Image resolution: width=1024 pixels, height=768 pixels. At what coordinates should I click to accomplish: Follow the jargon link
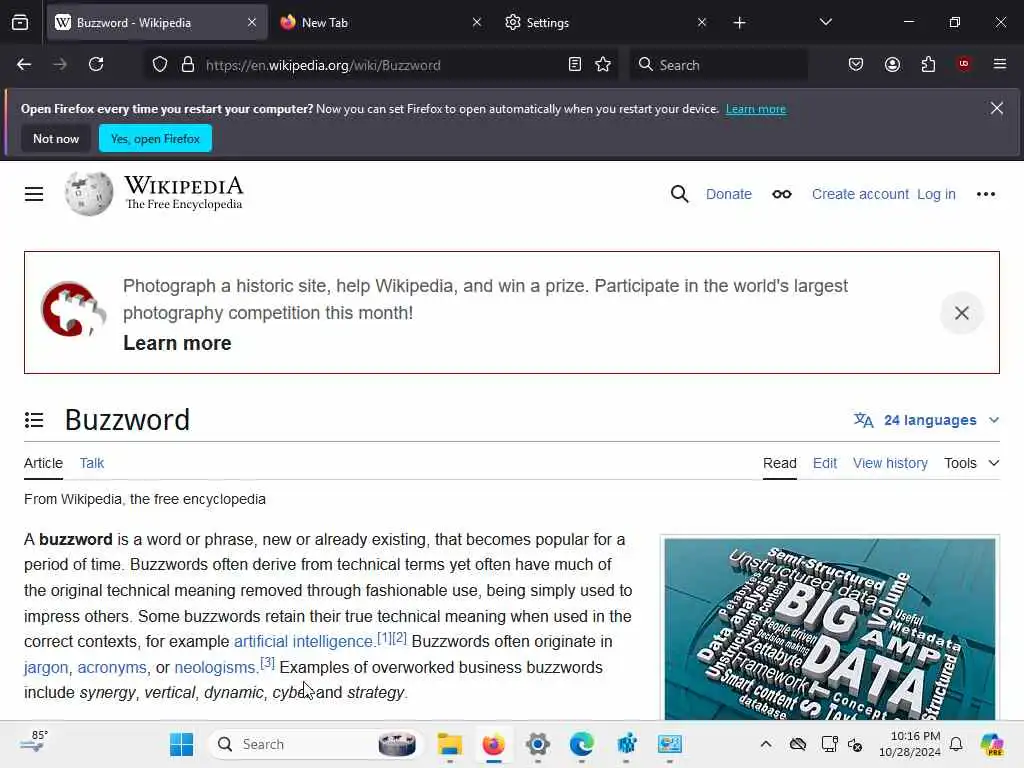pos(46,667)
